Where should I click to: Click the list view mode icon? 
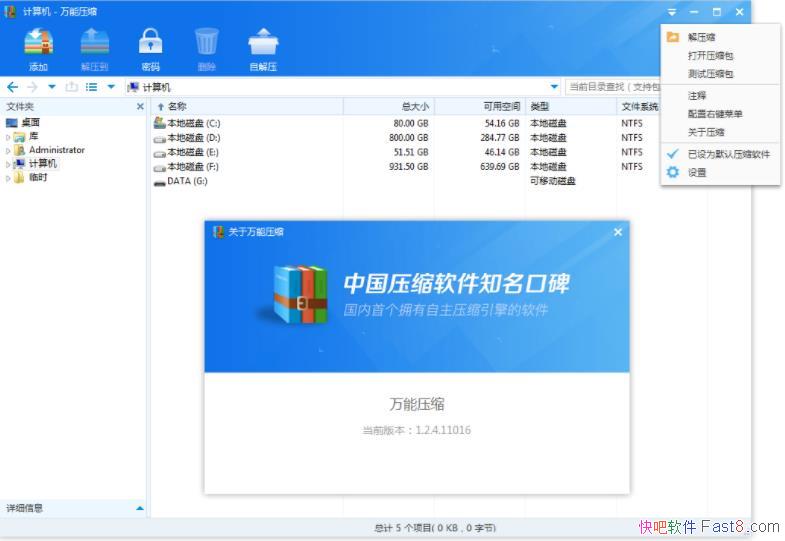click(x=91, y=87)
